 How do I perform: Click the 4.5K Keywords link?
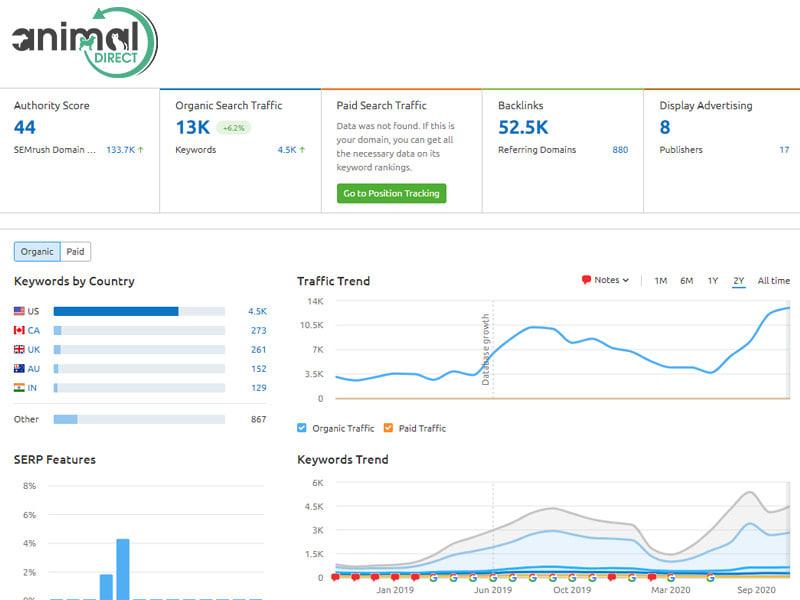coord(288,150)
